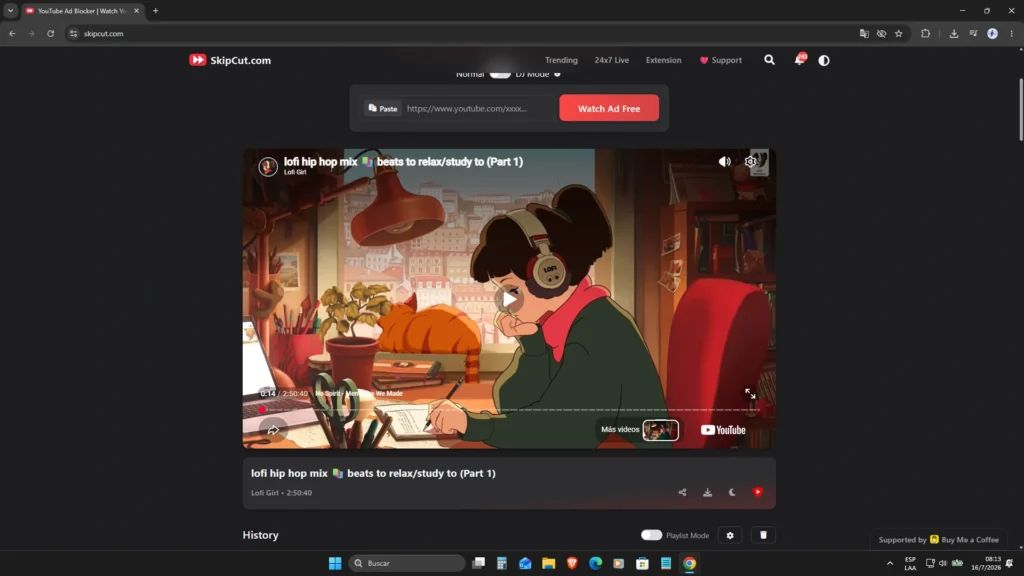
Task: Enable the Playlist Mode toggle
Action: (651, 535)
